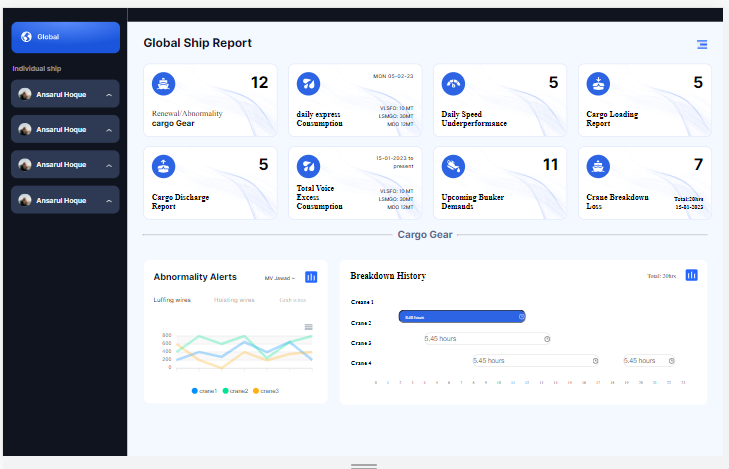
Task: Toggle the crane3 legend series
Action: pos(266,391)
